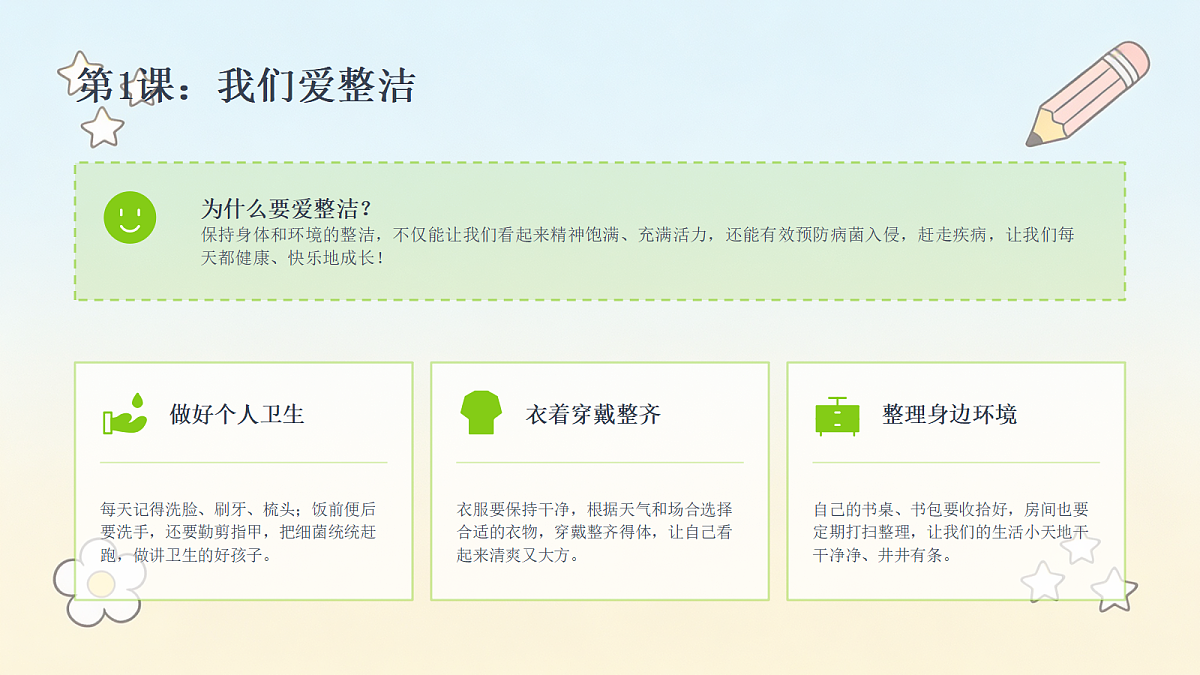1200x675 pixels.
Task: Click the divider line under 衣着穿戴整齐
Action: point(600,462)
